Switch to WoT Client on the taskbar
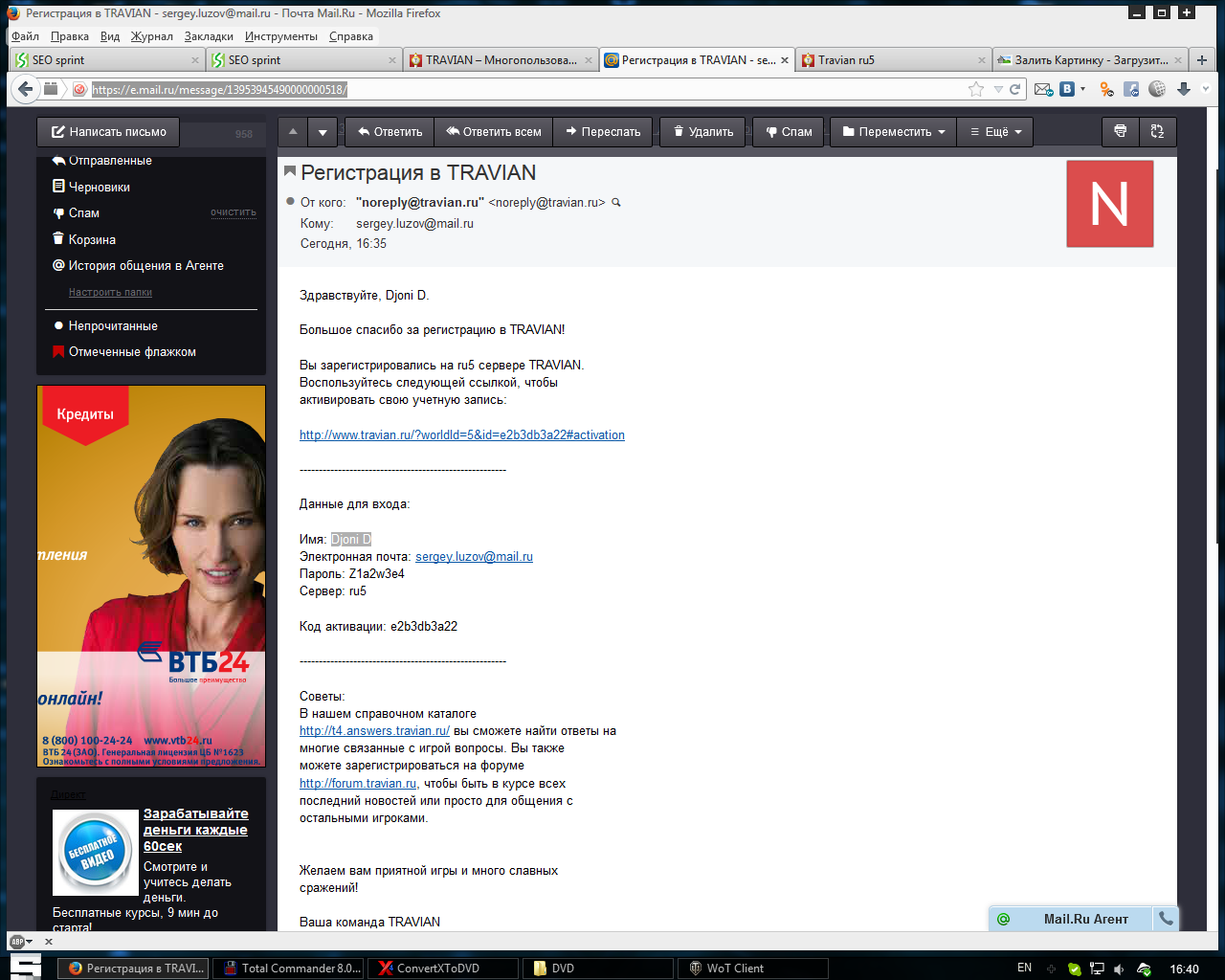Viewport: 1225px width, 980px height. [x=753, y=969]
